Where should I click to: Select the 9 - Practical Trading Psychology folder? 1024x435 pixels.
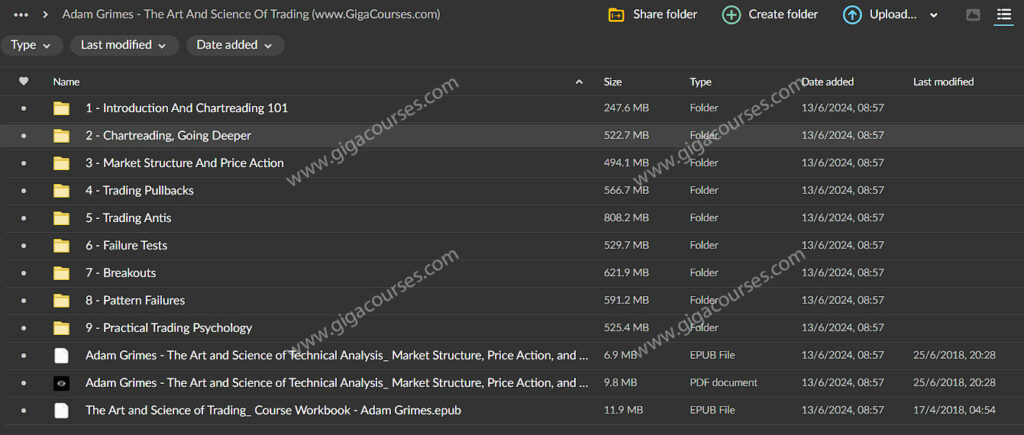(x=168, y=328)
